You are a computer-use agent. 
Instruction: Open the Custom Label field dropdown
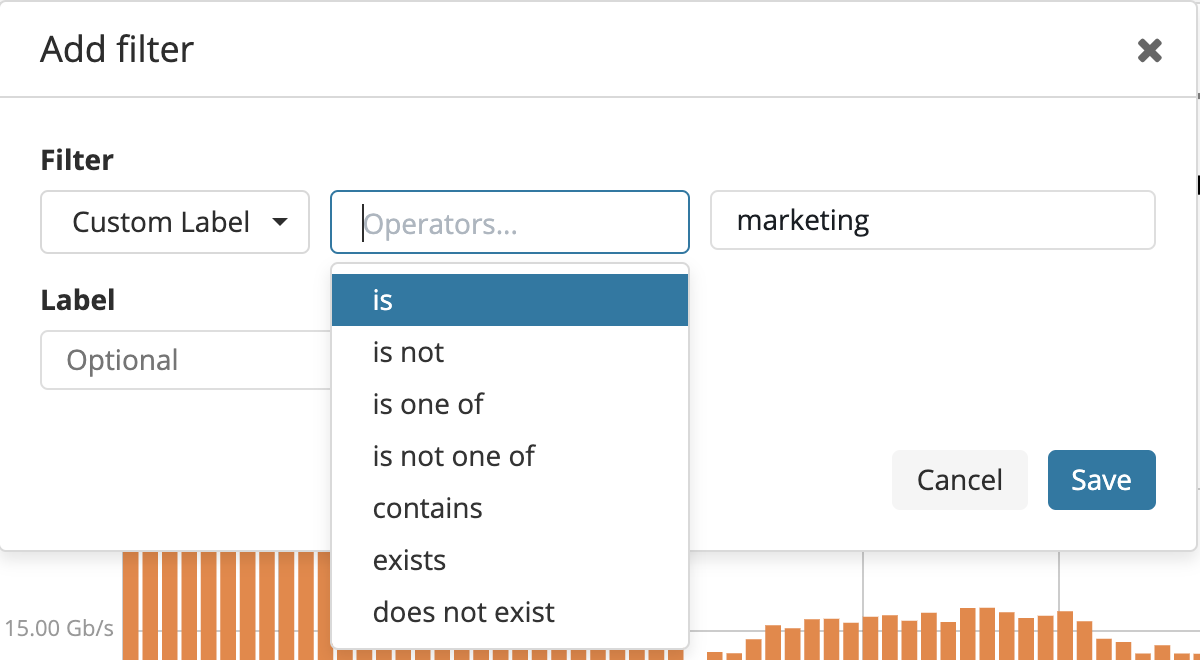[x=175, y=222]
